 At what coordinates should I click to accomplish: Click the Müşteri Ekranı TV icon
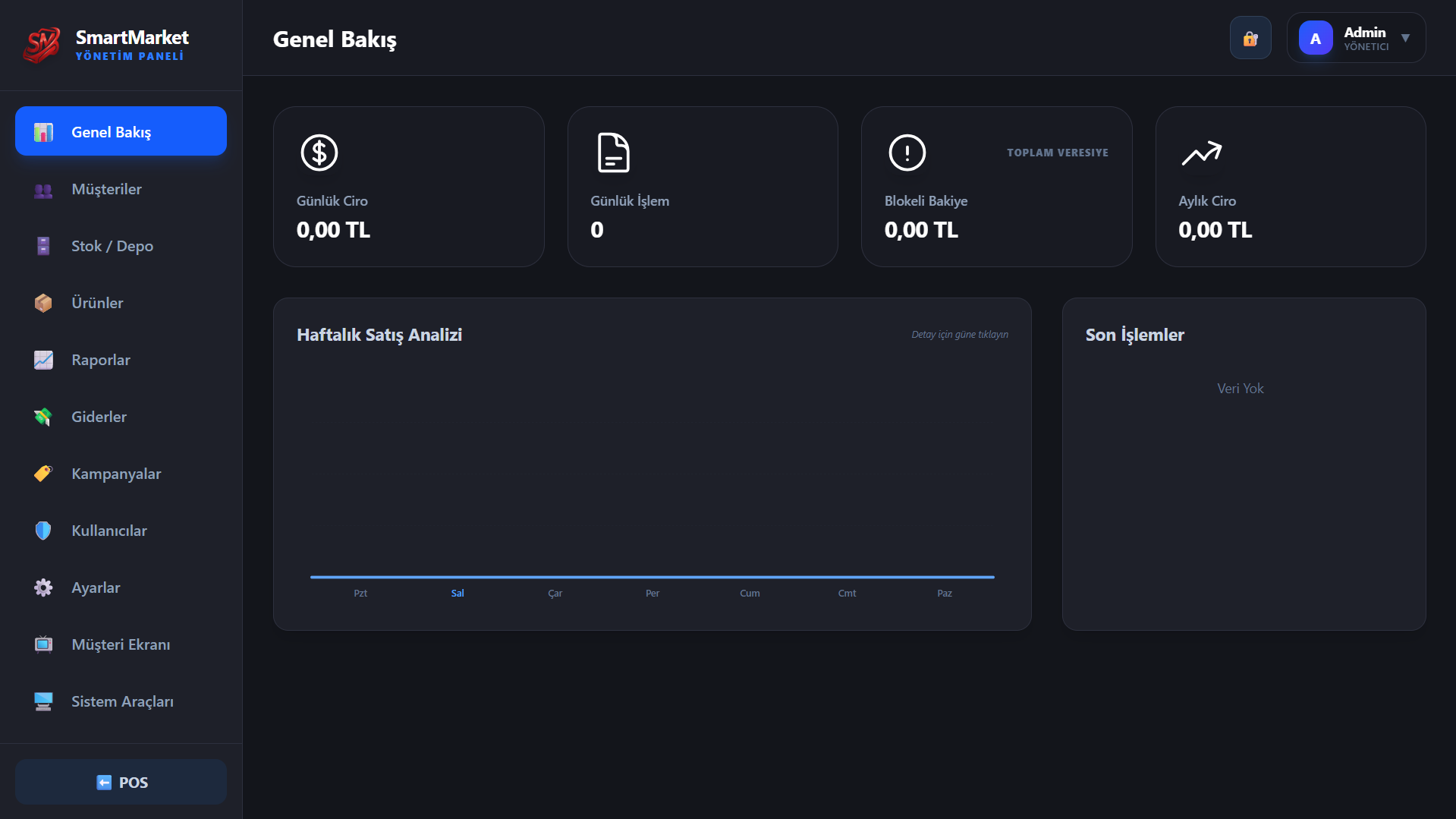pos(43,644)
